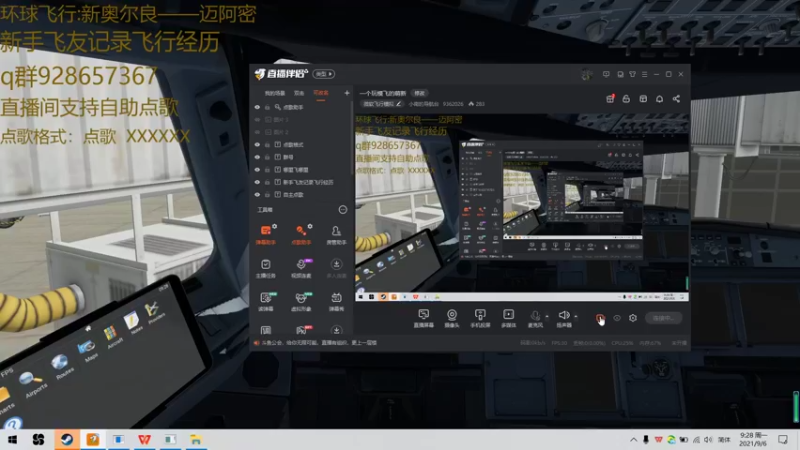Toggle the eye preview icon beside the settings gear
800x450 pixels.
point(617,318)
